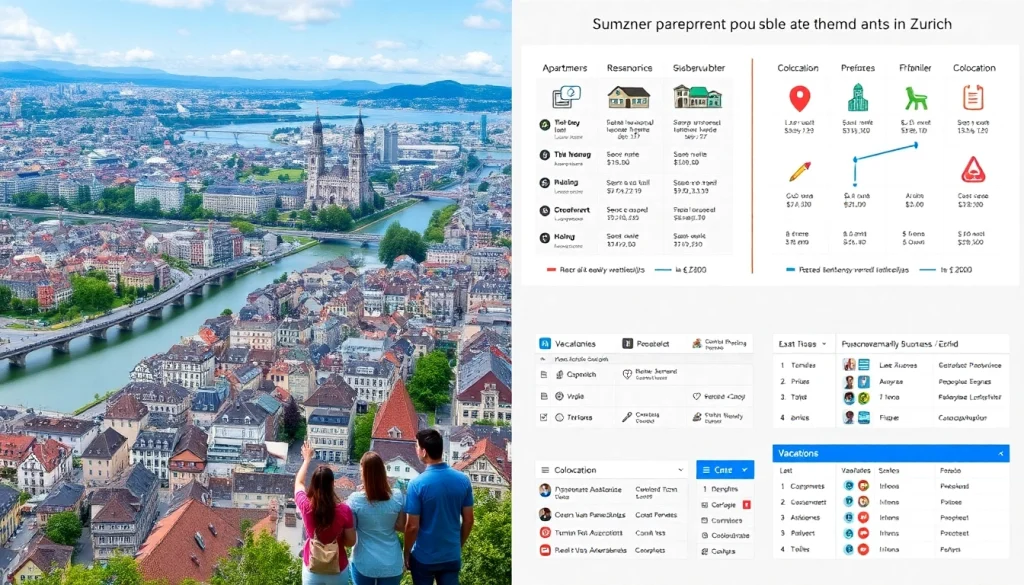Switch to the Vacatonies tab
Viewport: 1024px width, 585px height.
(573, 343)
